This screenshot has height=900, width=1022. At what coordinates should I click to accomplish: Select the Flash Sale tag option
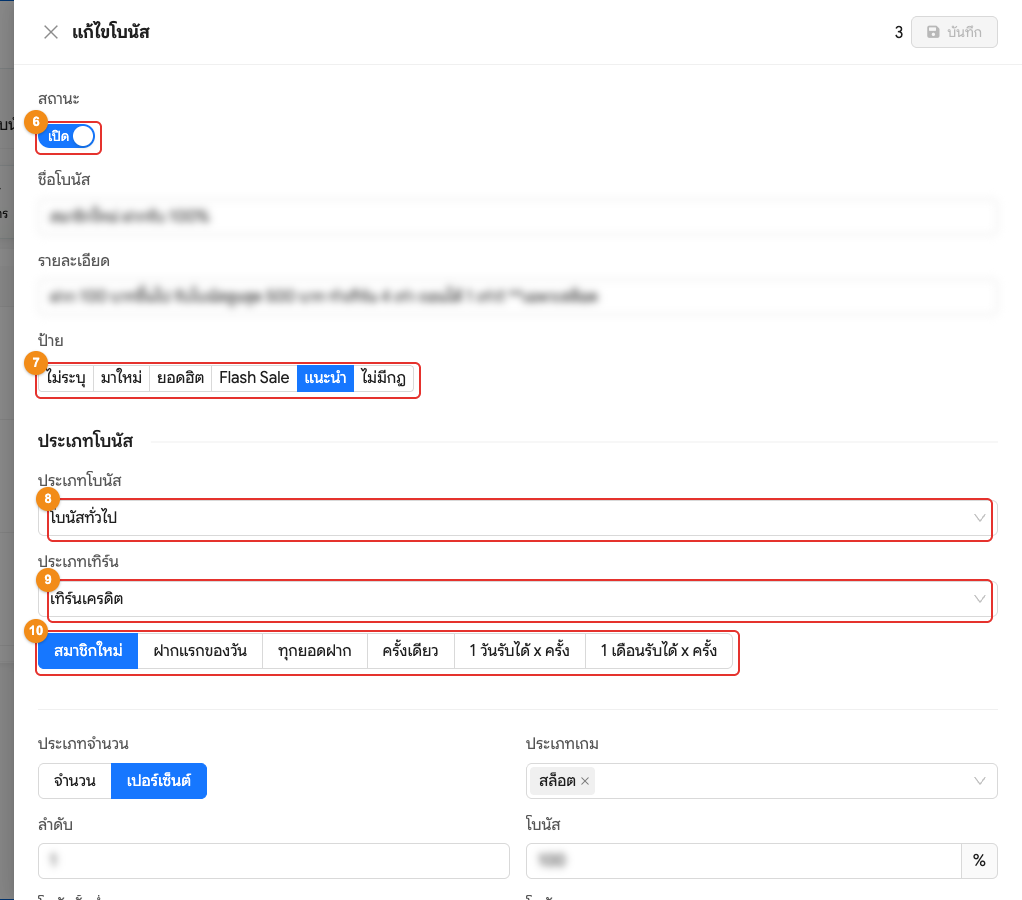pyautogui.click(x=254, y=378)
